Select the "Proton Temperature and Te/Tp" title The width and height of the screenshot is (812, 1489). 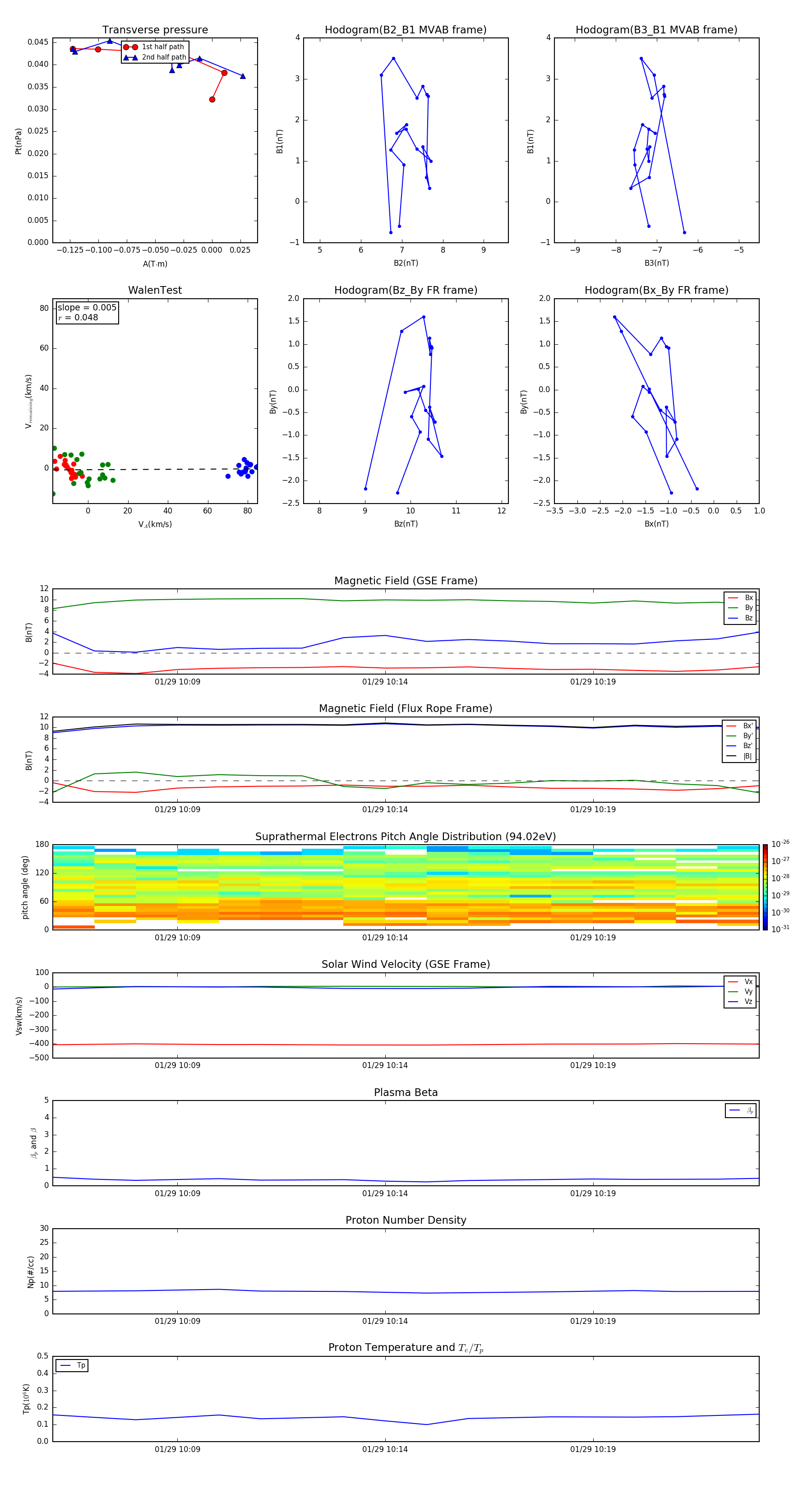[x=406, y=1348]
